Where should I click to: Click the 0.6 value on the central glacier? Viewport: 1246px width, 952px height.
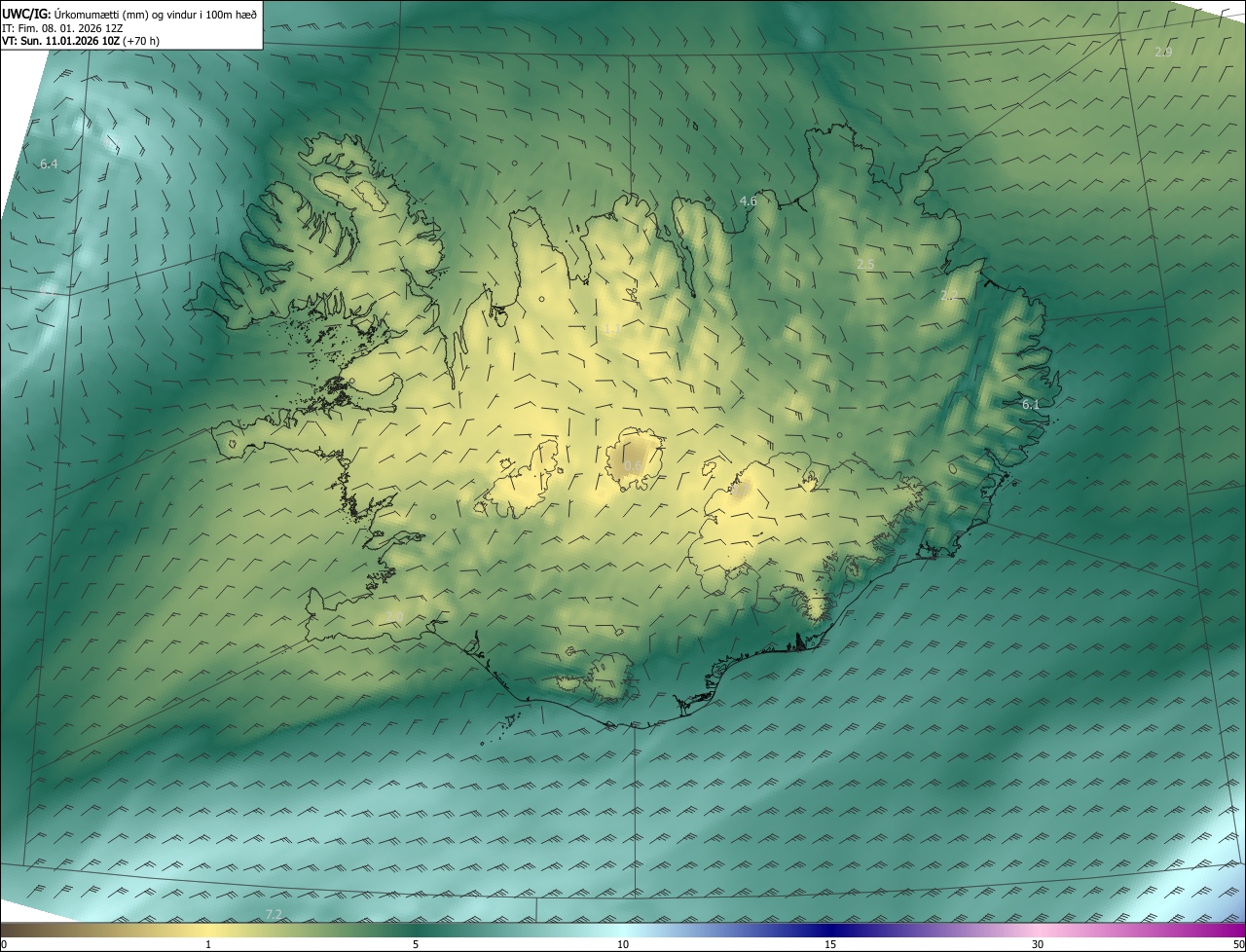coord(633,467)
